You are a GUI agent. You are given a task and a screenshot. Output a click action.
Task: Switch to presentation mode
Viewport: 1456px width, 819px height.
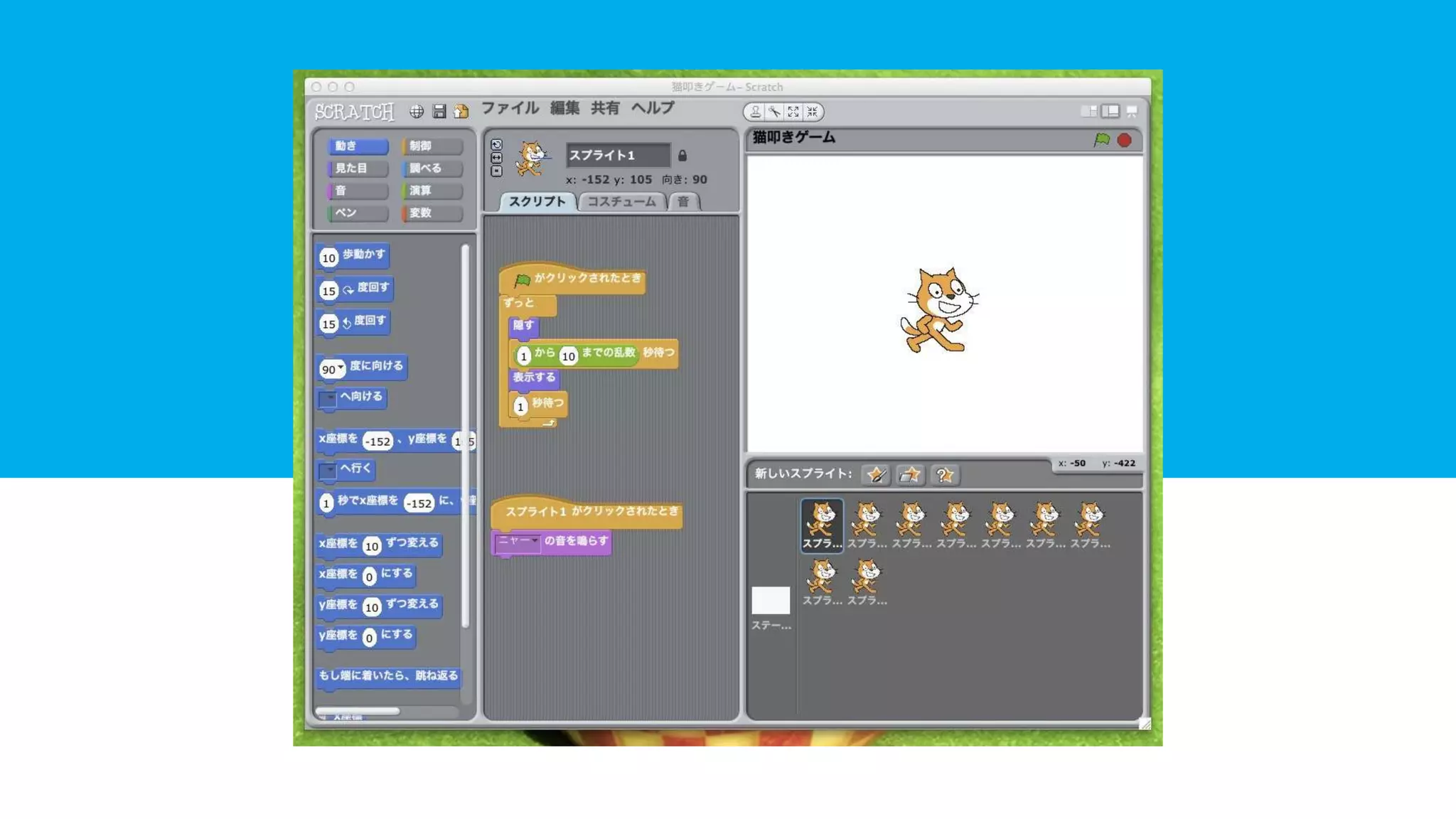point(1132,112)
